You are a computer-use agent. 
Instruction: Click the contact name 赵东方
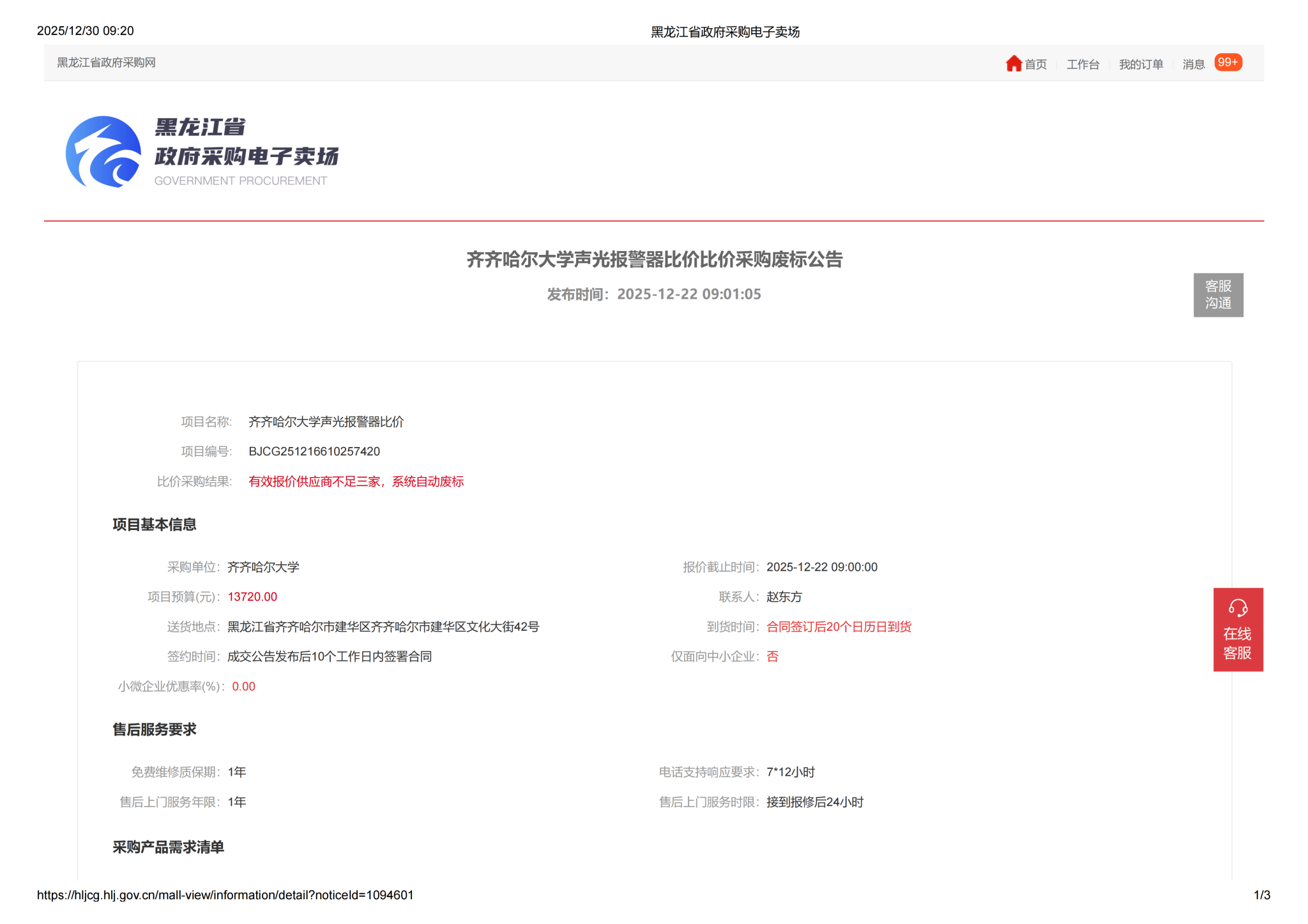coord(784,597)
